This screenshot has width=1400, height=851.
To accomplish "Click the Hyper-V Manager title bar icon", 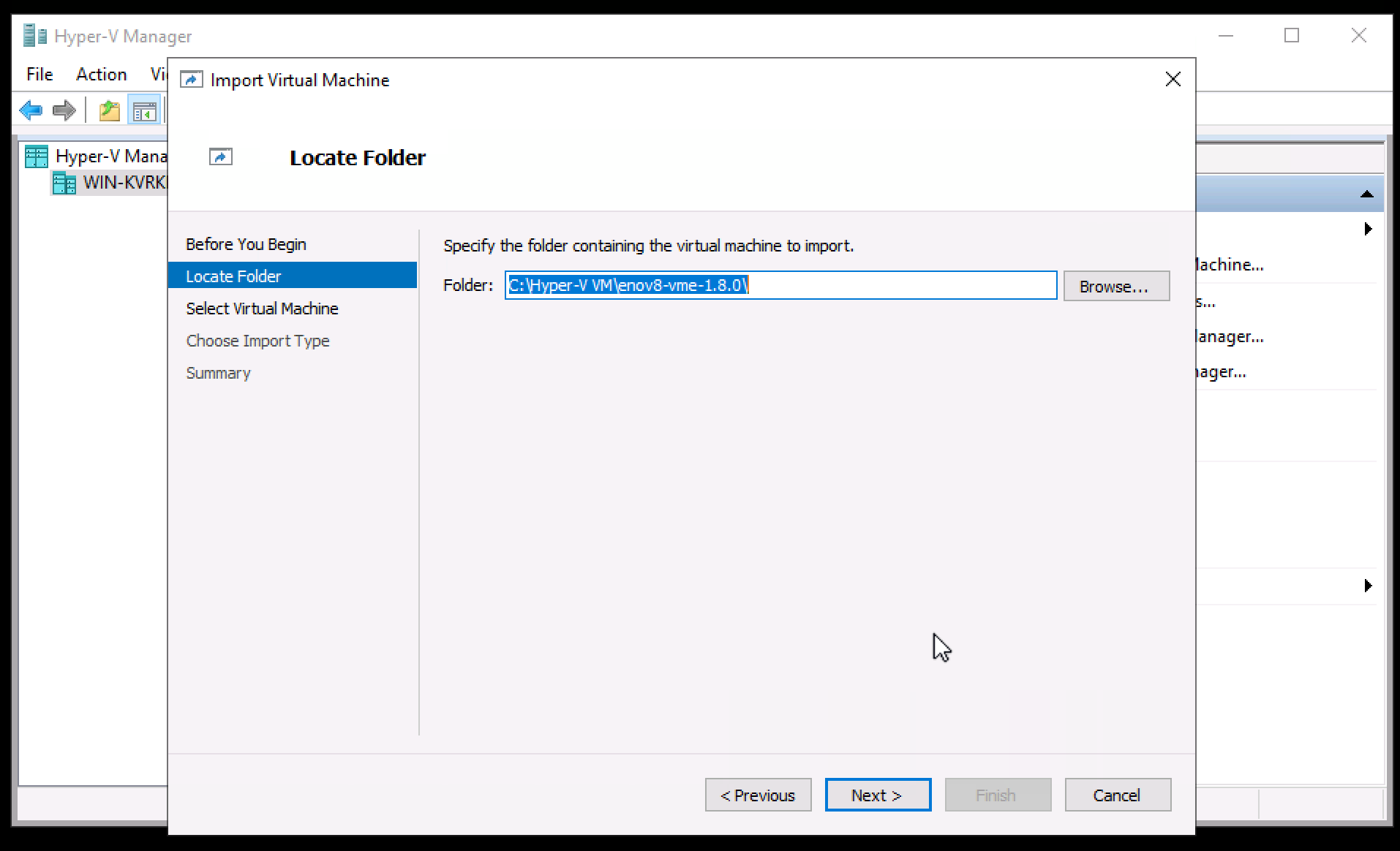I will 34,34.
